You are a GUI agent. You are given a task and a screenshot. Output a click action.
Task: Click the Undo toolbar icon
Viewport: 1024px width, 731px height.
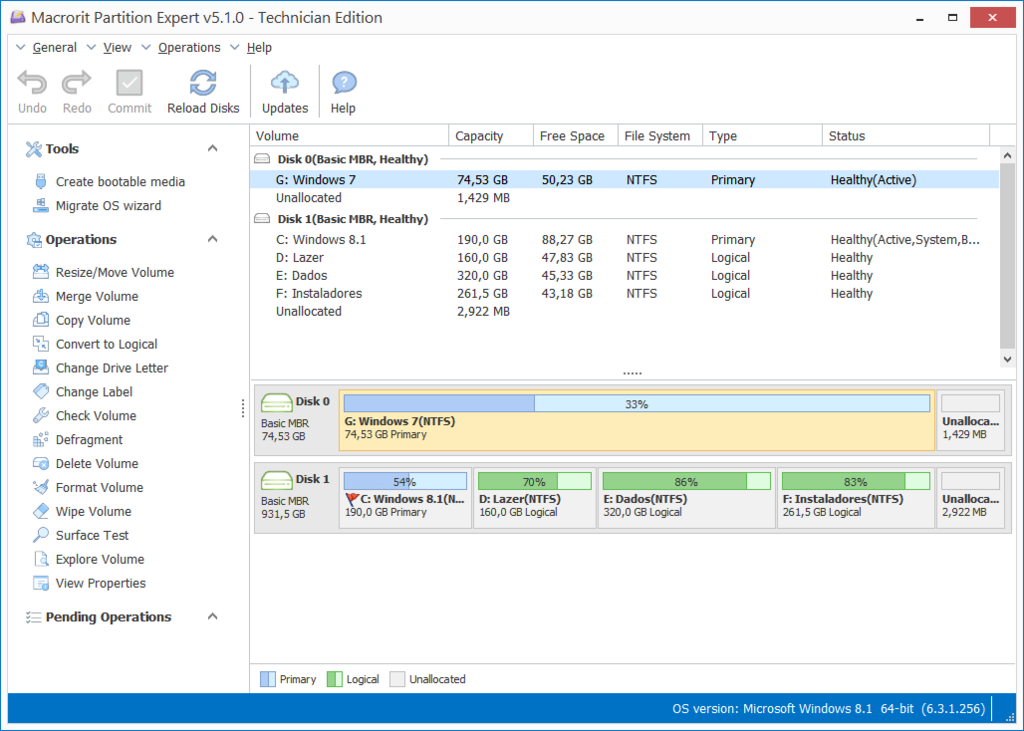32,82
